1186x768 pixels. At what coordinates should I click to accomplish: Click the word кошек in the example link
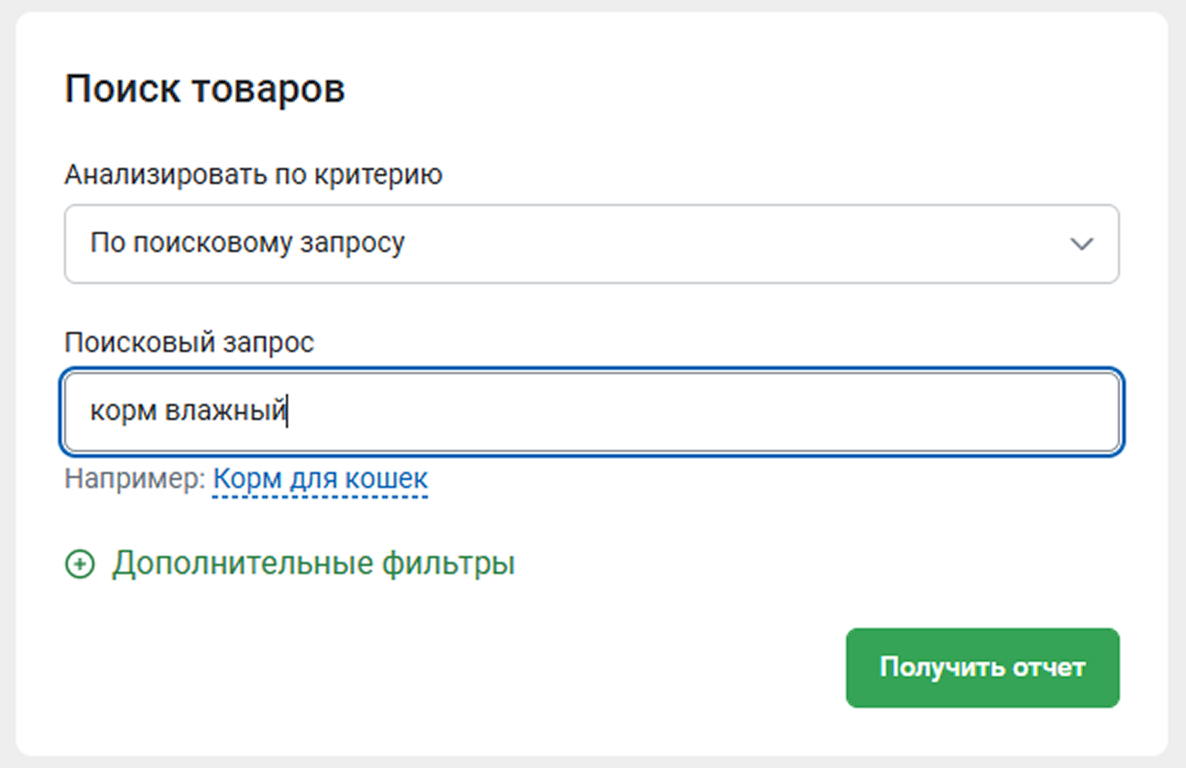pos(387,479)
